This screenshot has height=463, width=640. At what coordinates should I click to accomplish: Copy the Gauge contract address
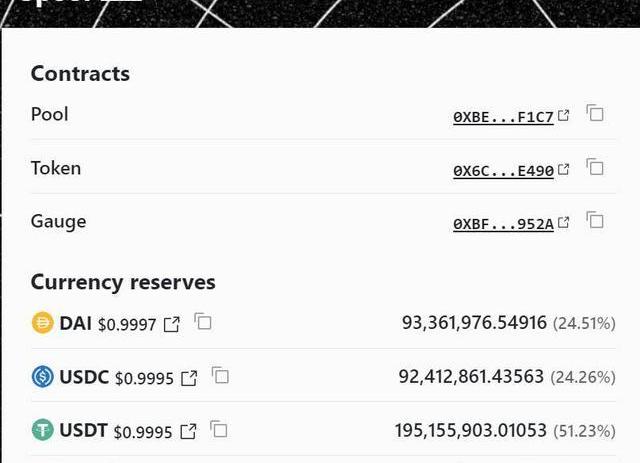tap(595, 221)
